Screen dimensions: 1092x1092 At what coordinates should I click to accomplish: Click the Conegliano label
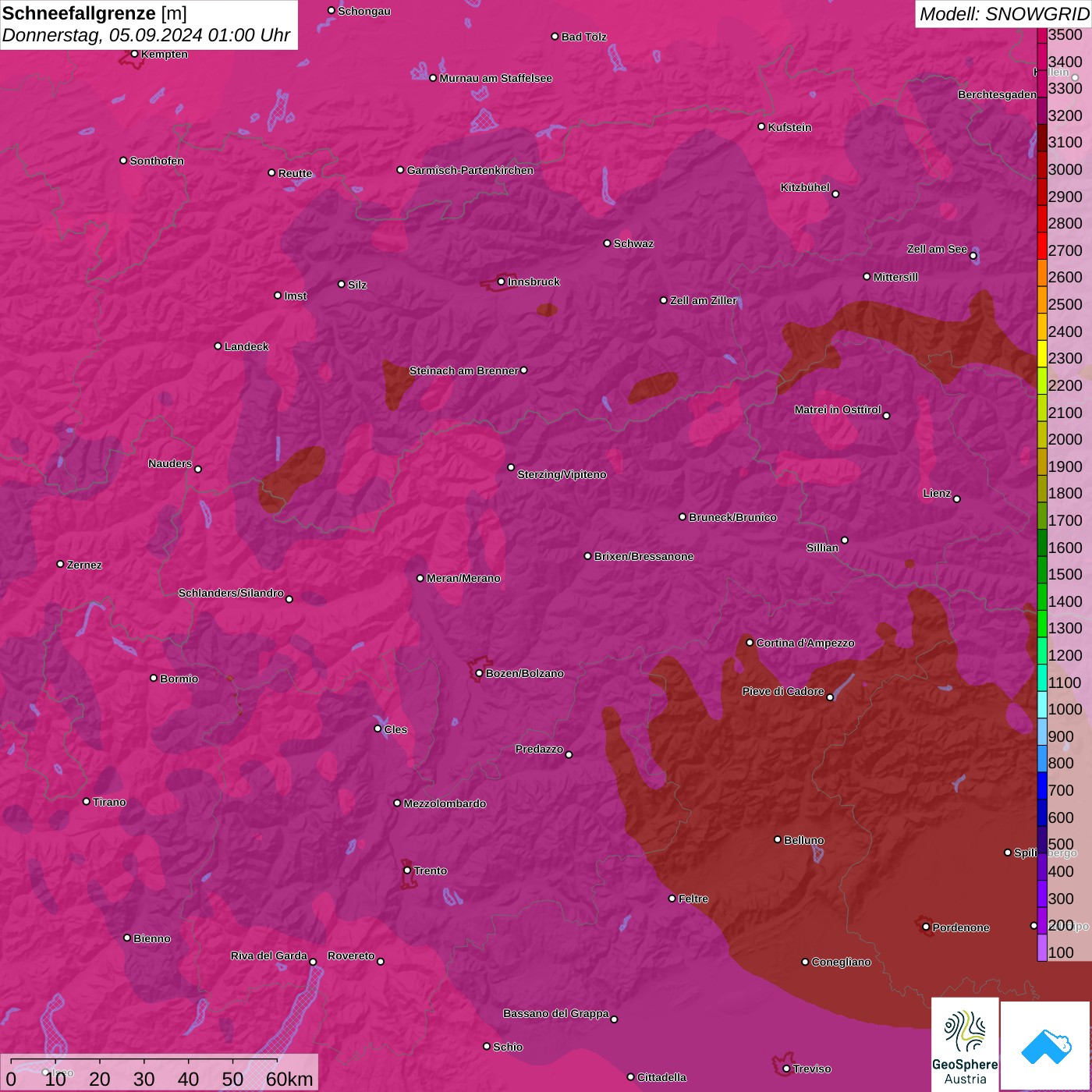[841, 962]
